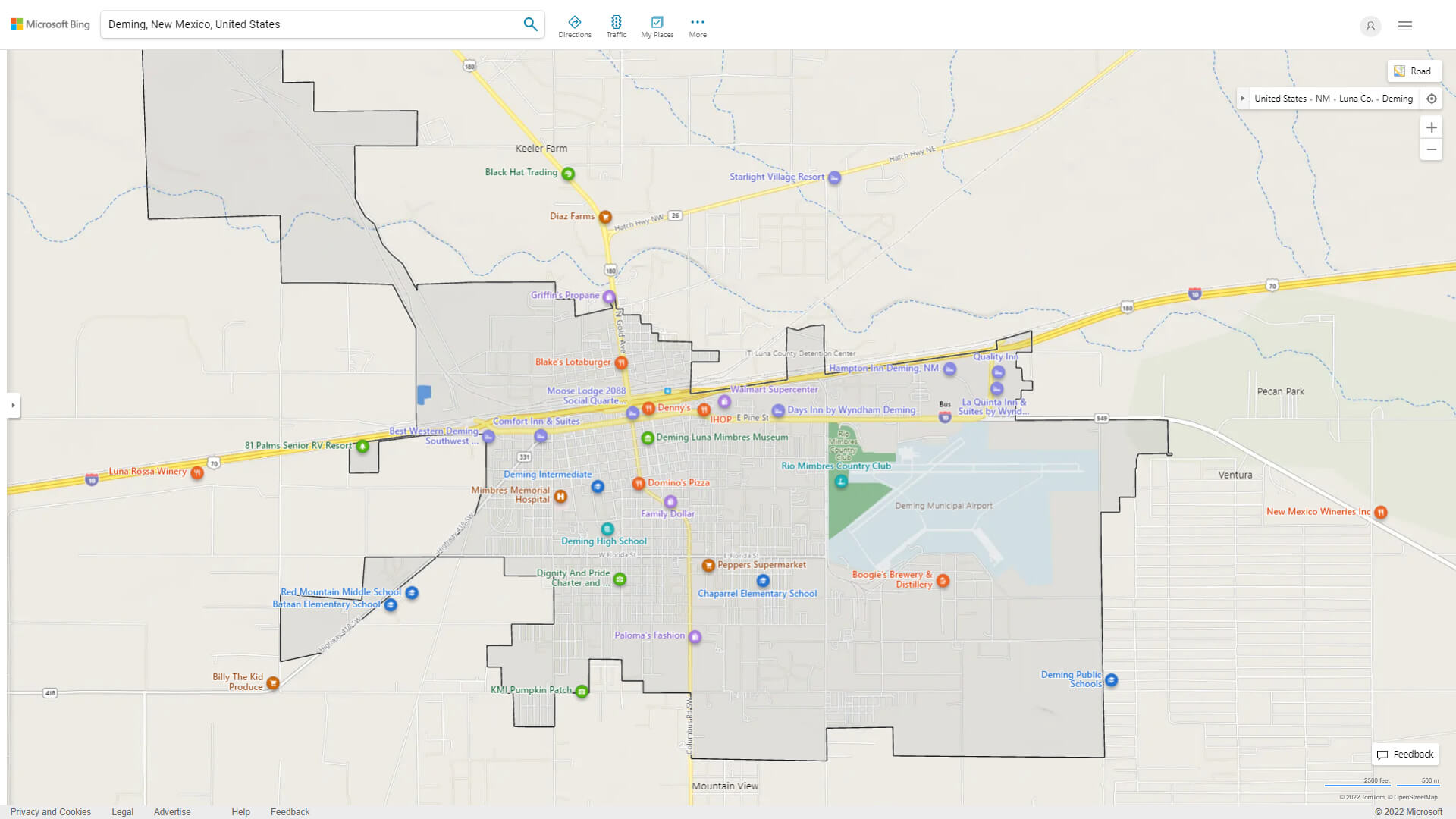Click the search magnifier icon
The width and height of the screenshot is (1456, 819).
click(530, 24)
